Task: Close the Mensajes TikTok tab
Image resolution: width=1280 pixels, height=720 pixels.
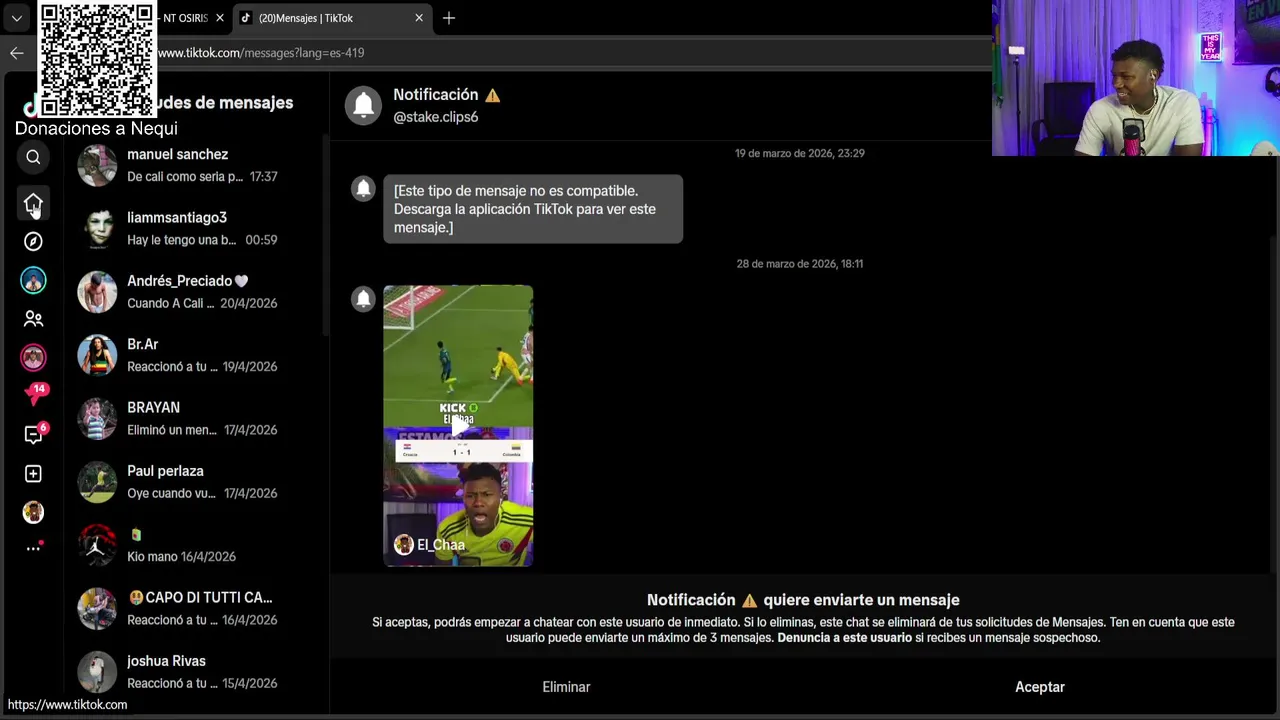Action: coord(419,18)
